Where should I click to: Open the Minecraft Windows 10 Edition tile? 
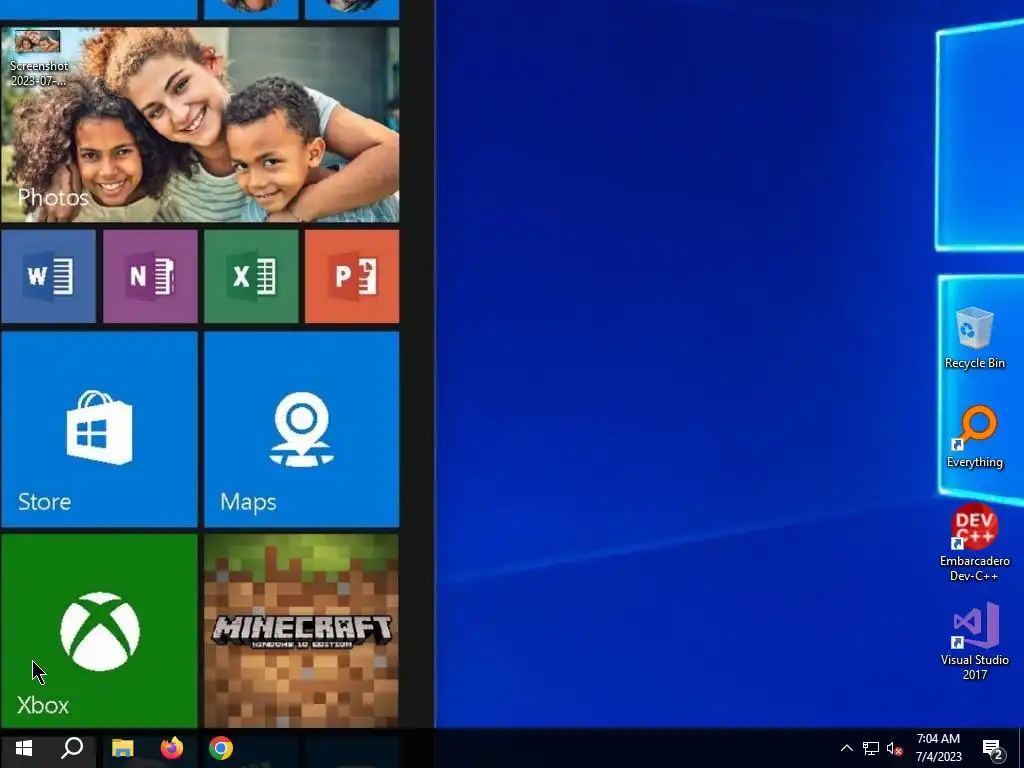[302, 631]
